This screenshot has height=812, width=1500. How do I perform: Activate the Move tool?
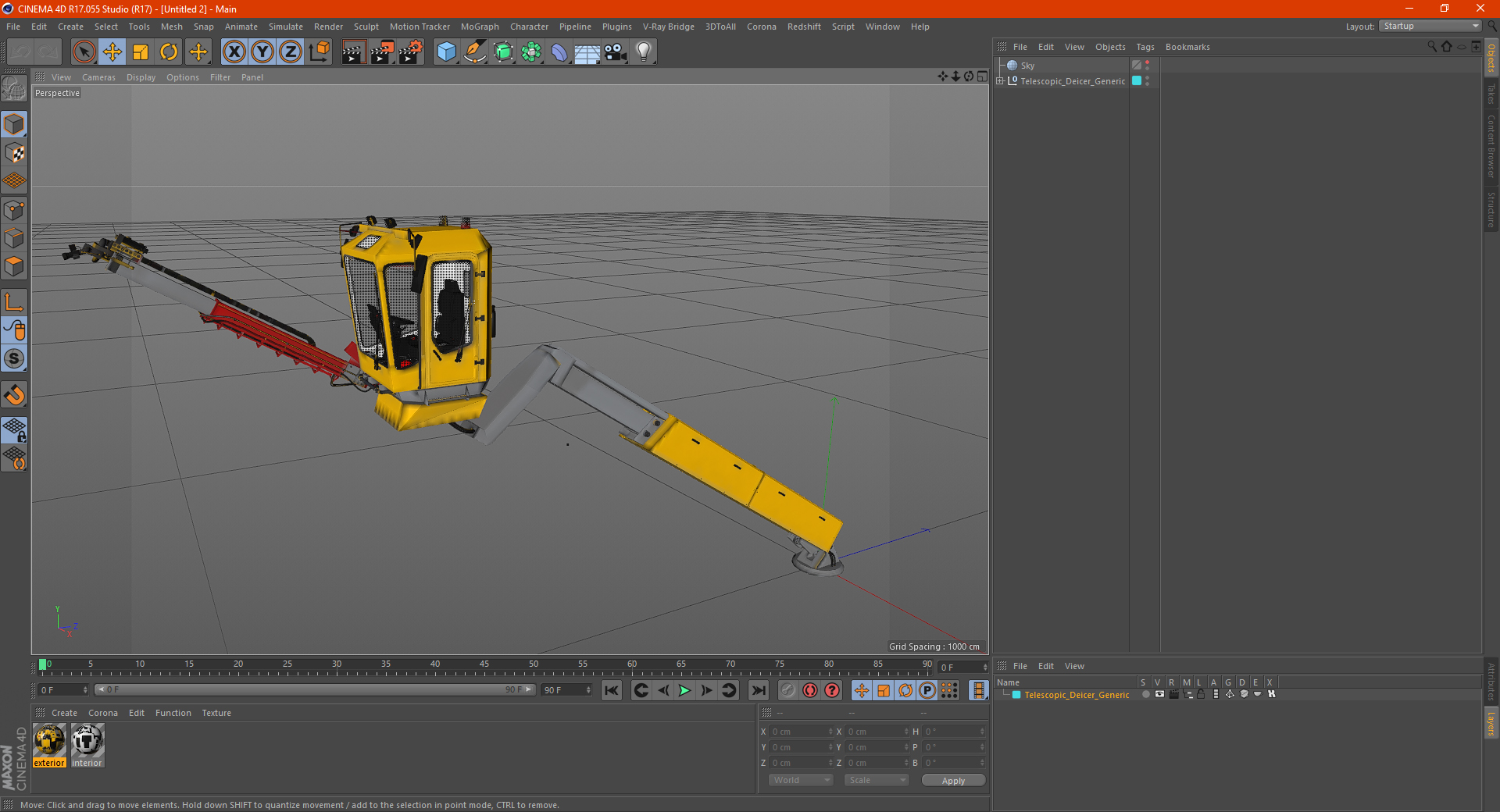[112, 52]
